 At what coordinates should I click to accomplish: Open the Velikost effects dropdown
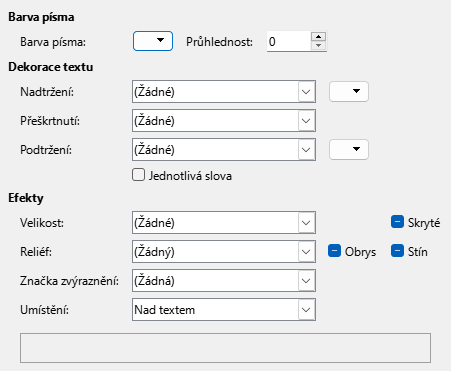tap(224, 222)
